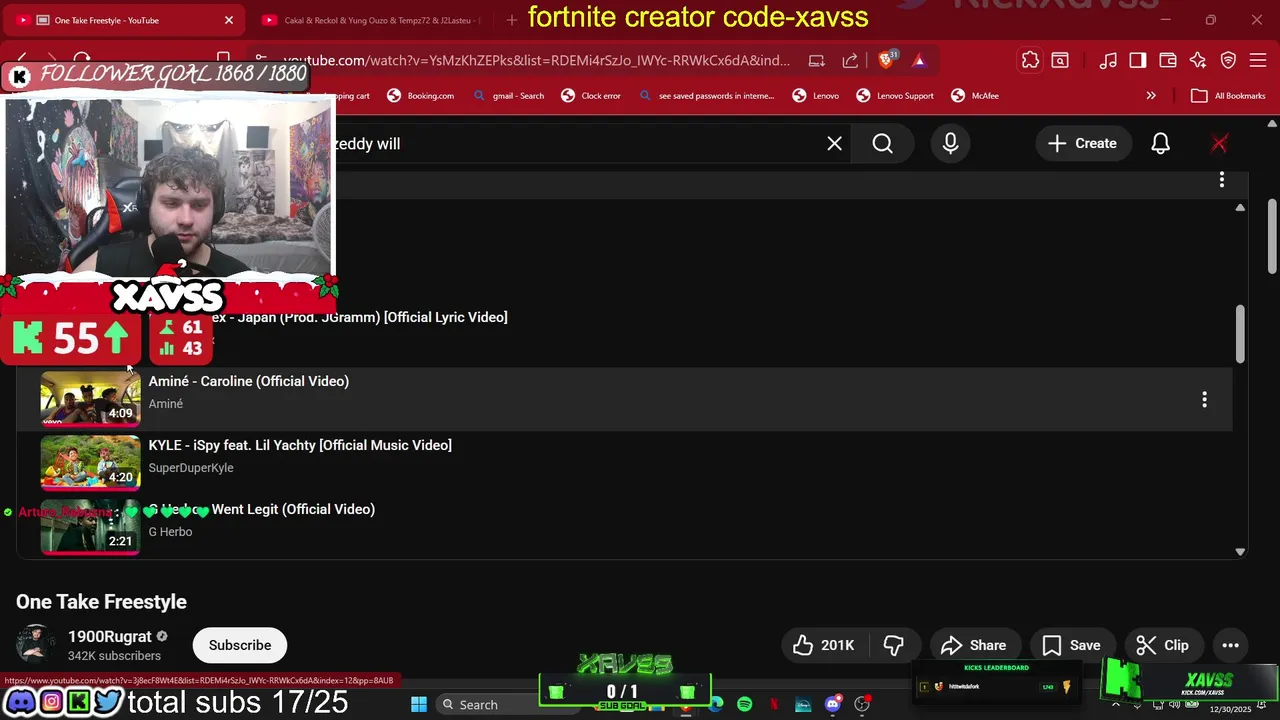1280x720 pixels.
Task: Click the 1900Rugrat channel avatar
Action: [x=36, y=645]
